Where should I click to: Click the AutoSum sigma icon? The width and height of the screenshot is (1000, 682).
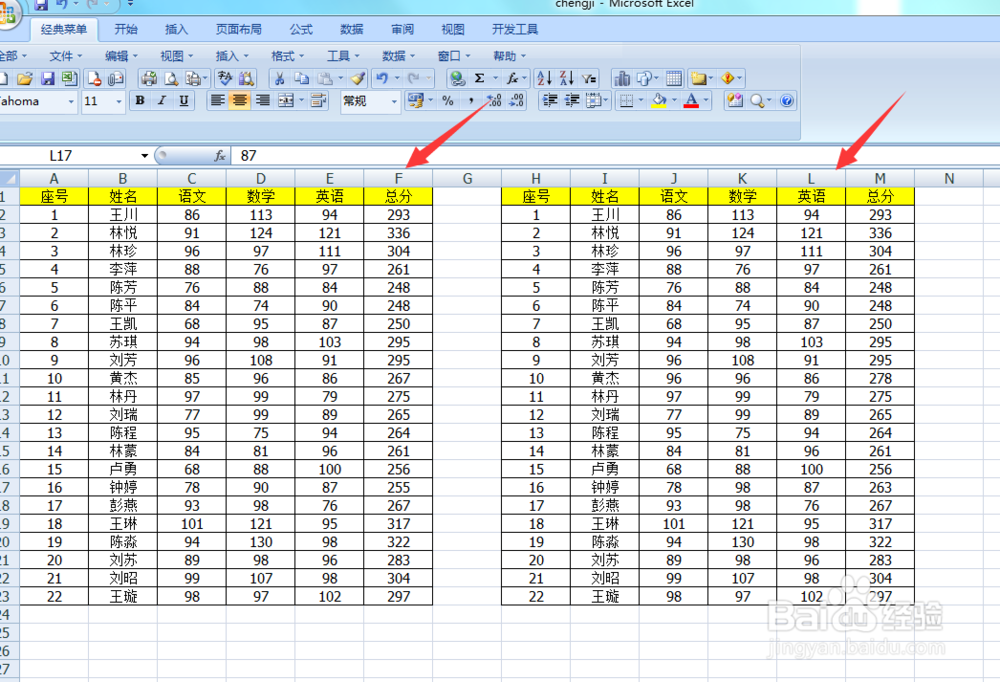[x=479, y=78]
